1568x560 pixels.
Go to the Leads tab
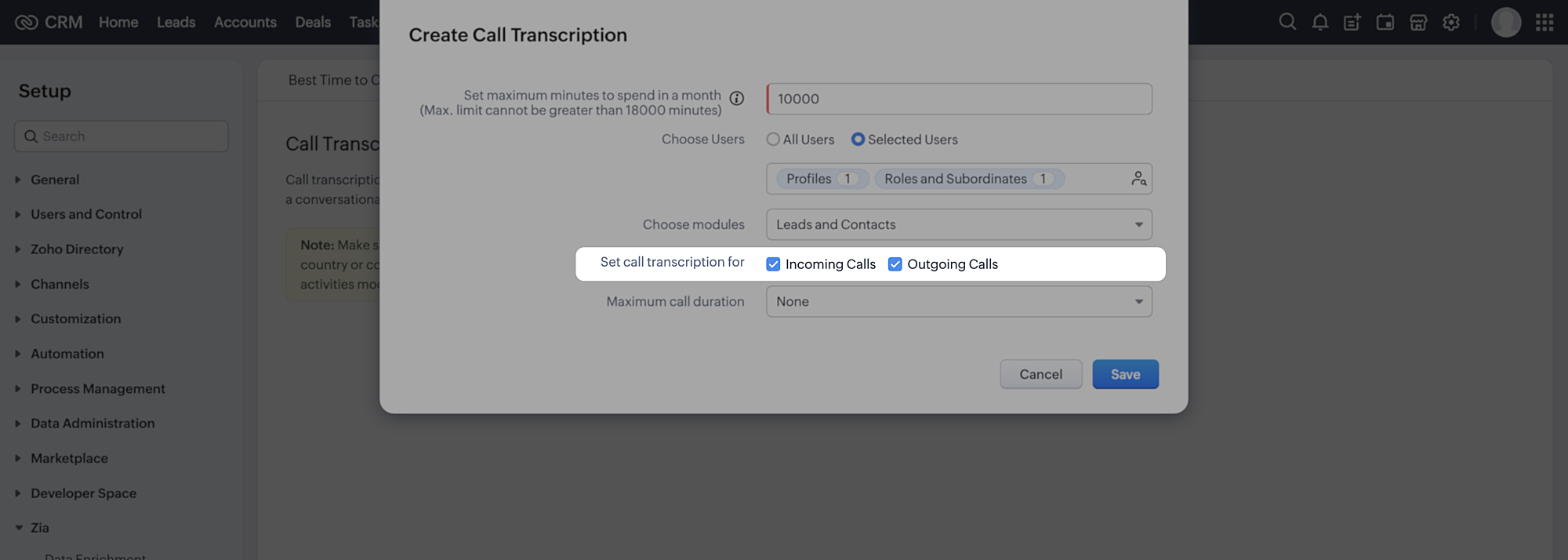click(x=176, y=22)
